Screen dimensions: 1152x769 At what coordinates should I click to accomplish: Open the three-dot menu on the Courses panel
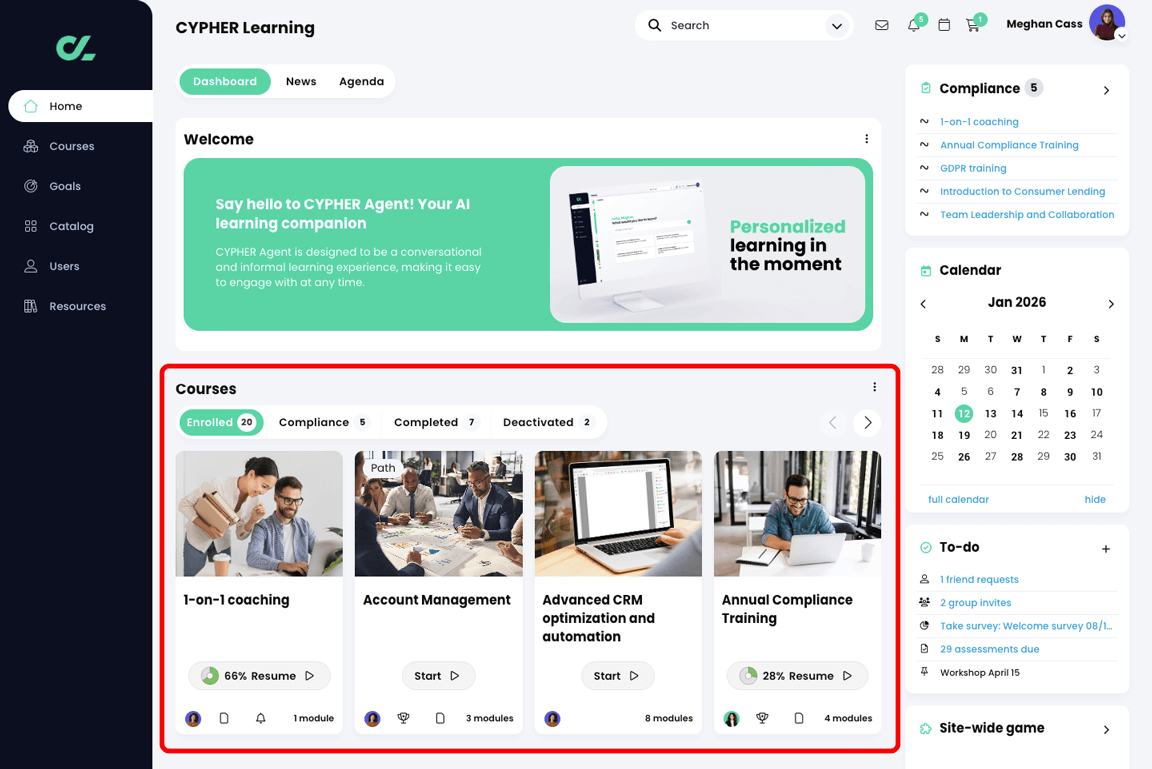pyautogui.click(x=875, y=385)
